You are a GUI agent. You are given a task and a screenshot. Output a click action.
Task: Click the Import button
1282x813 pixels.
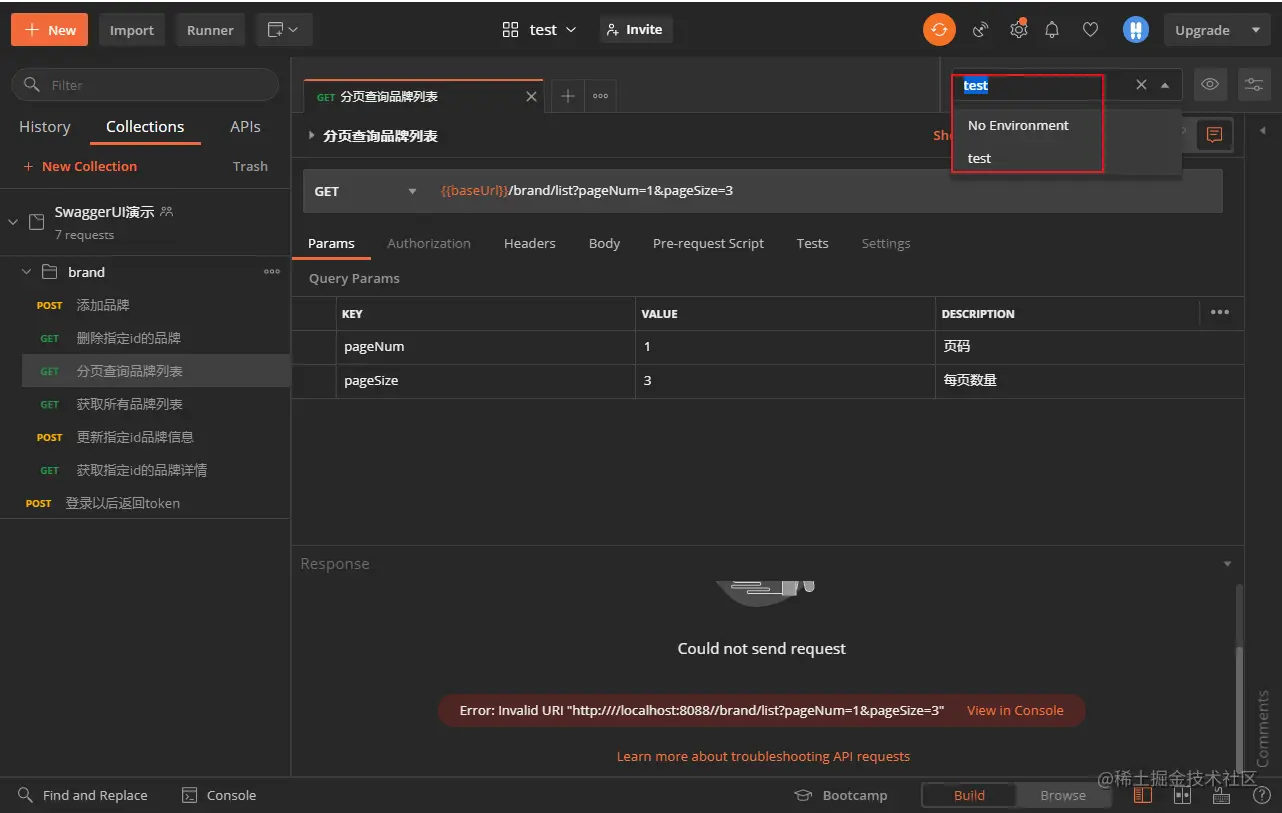tap(132, 30)
